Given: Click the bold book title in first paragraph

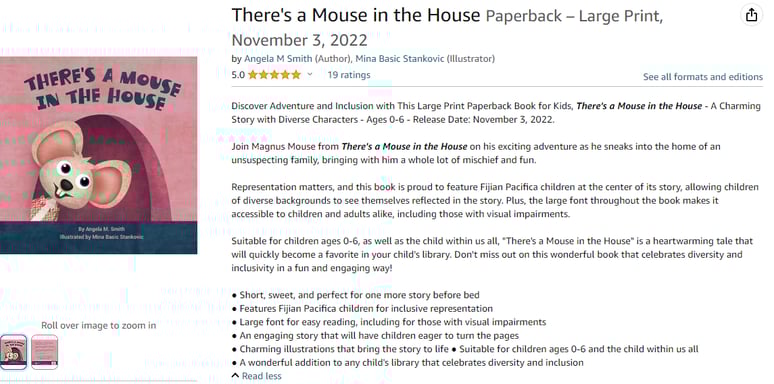Looking at the screenshot, I should click(639, 106).
